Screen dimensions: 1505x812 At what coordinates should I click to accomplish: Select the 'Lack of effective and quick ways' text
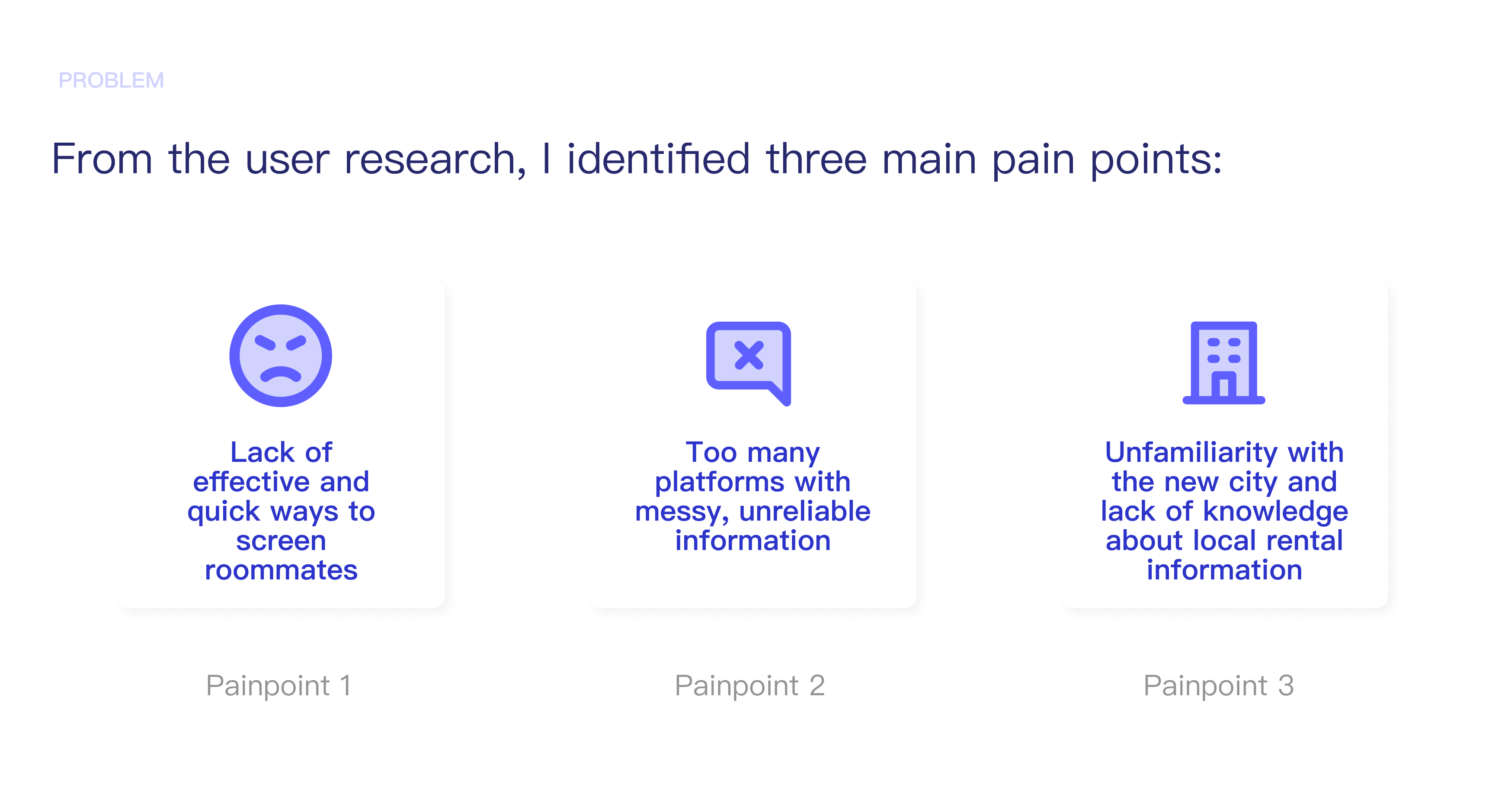(280, 481)
